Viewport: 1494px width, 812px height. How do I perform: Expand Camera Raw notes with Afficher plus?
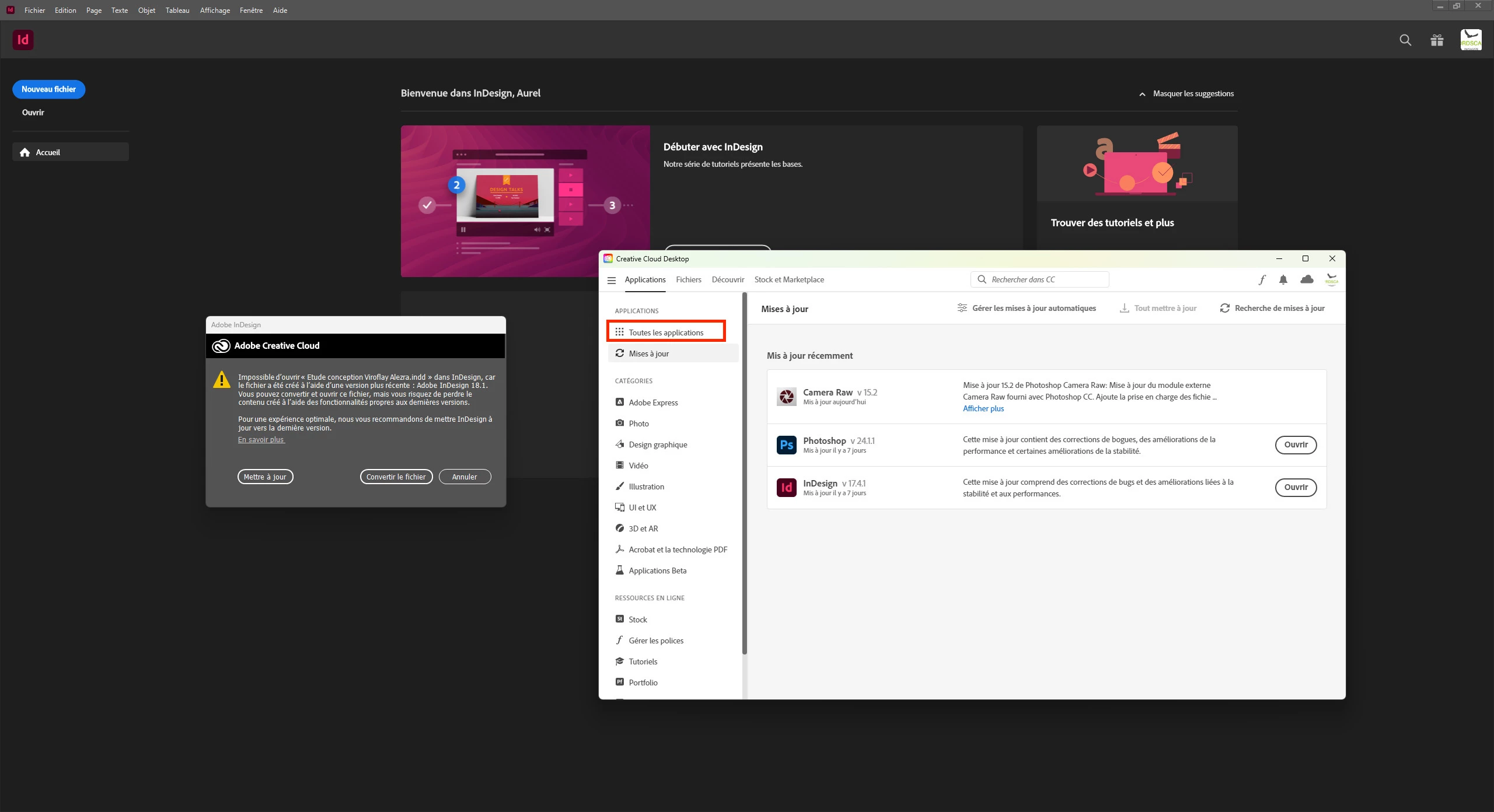coord(983,408)
